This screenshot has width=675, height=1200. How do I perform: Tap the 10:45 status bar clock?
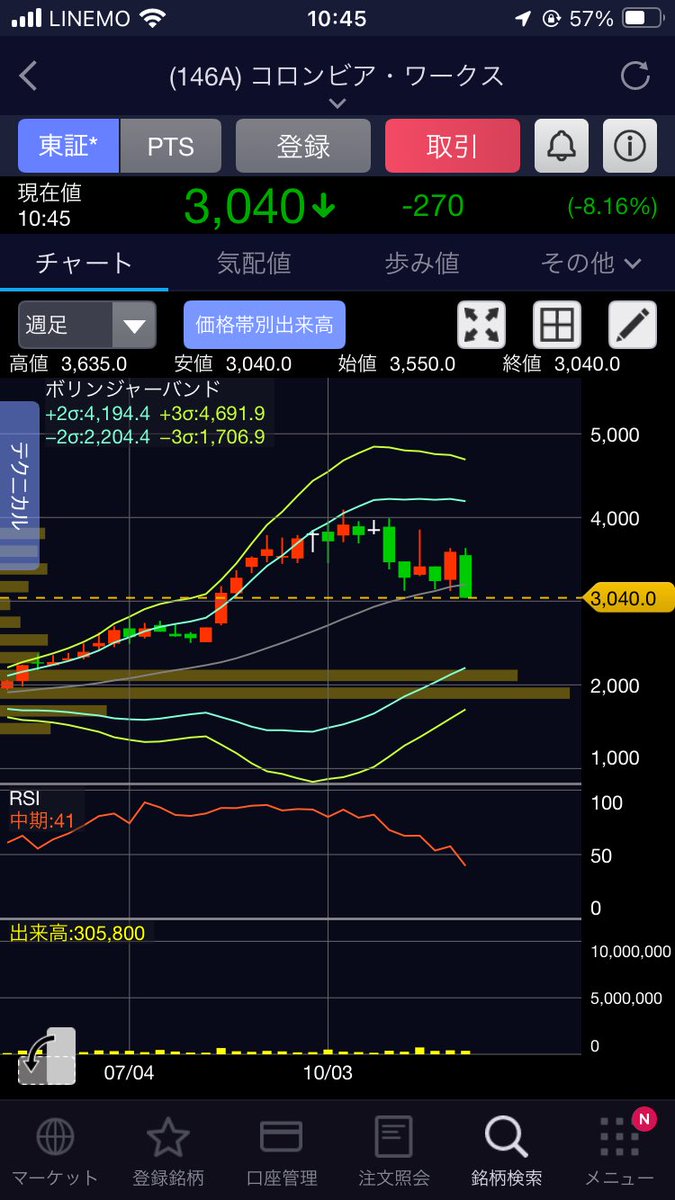[x=337, y=18]
